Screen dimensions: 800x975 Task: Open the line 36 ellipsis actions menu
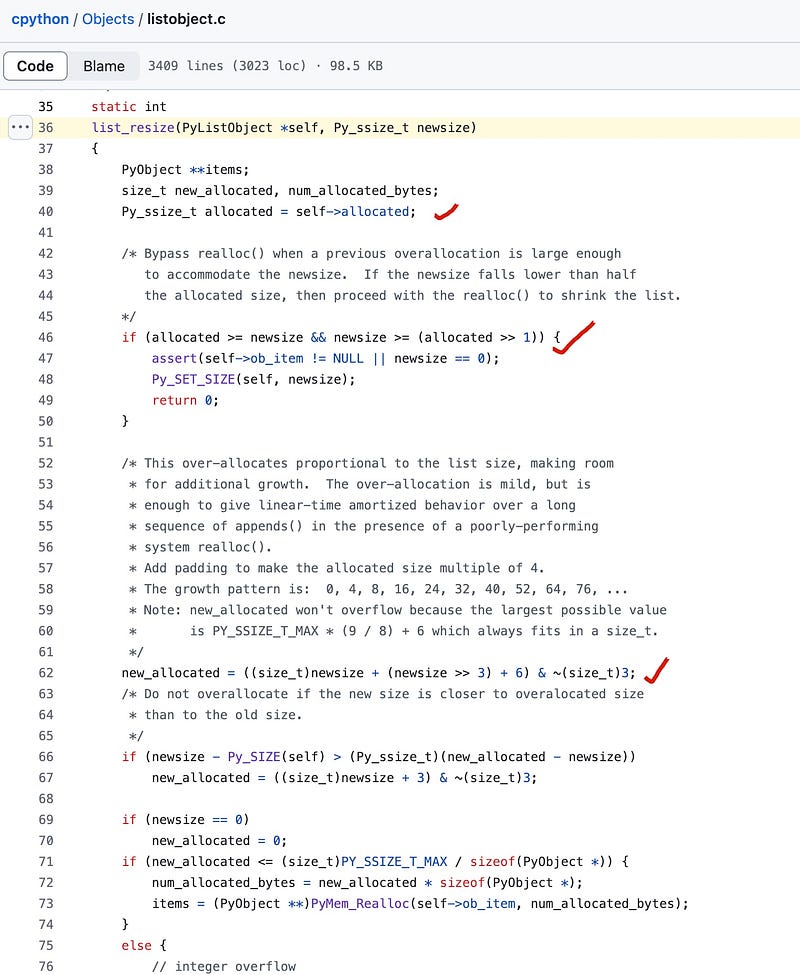pos(20,128)
